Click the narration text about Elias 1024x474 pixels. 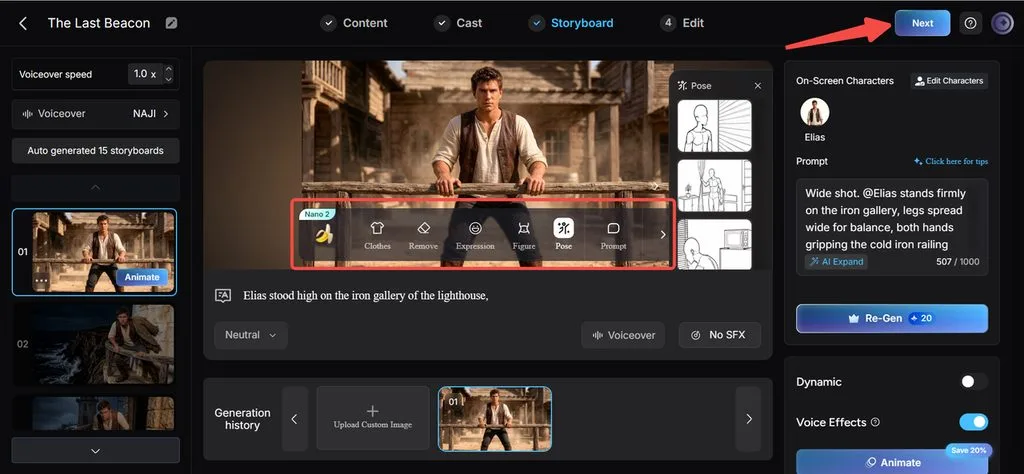click(366, 296)
